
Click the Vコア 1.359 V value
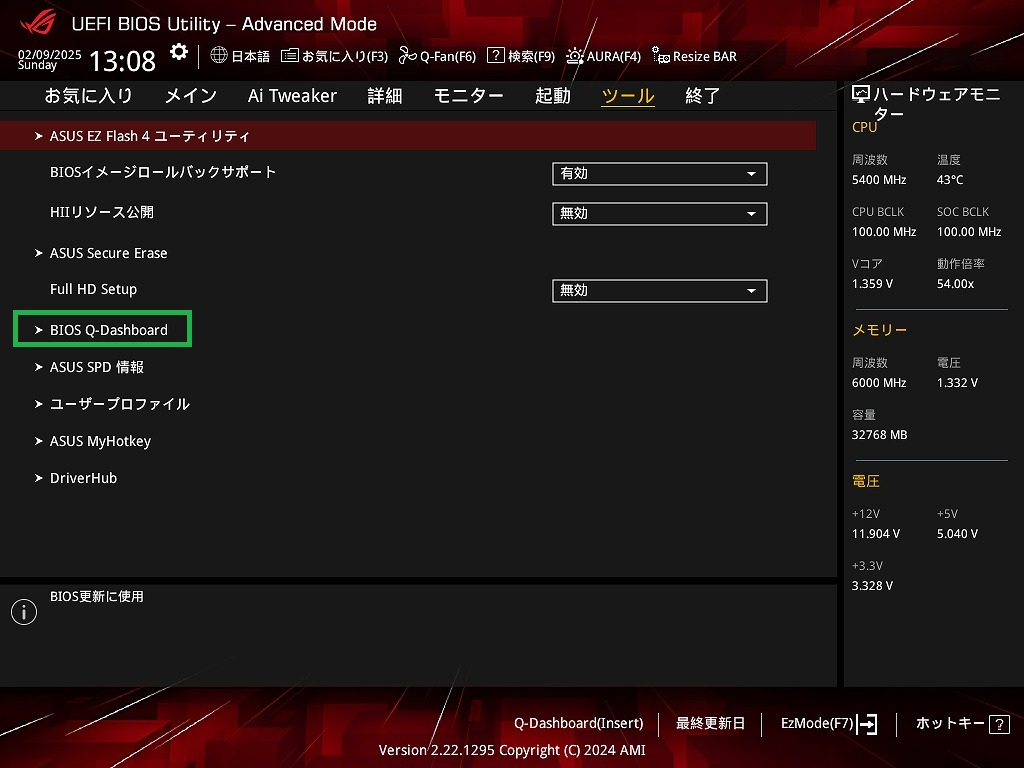pyautogui.click(x=872, y=284)
